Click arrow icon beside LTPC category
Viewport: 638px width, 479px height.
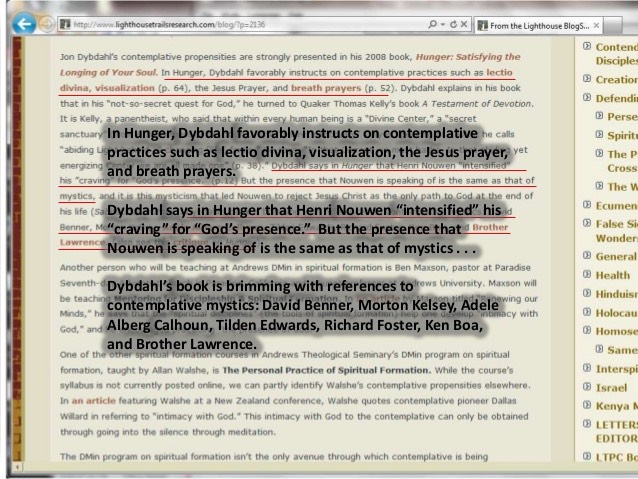587,456
